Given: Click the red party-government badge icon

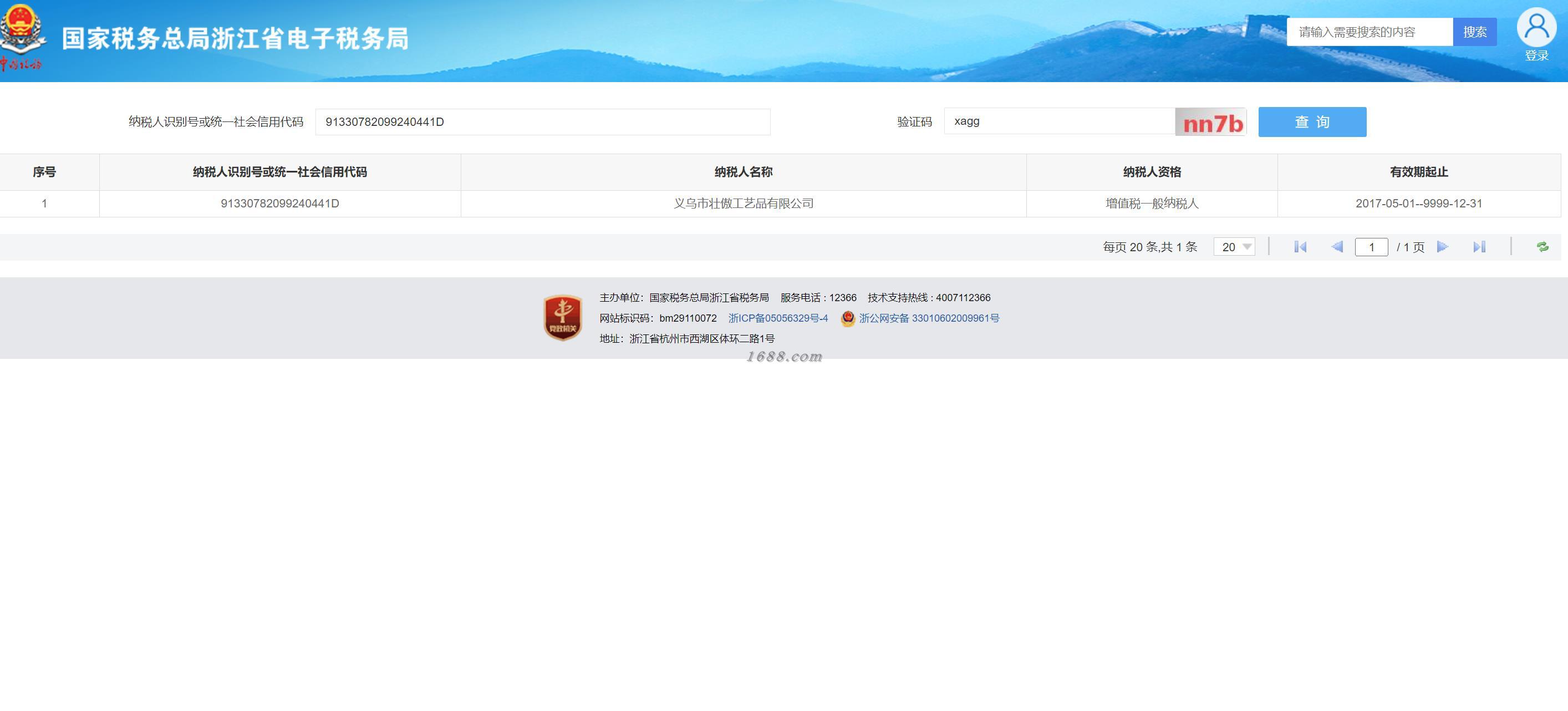Looking at the screenshot, I should (562, 318).
